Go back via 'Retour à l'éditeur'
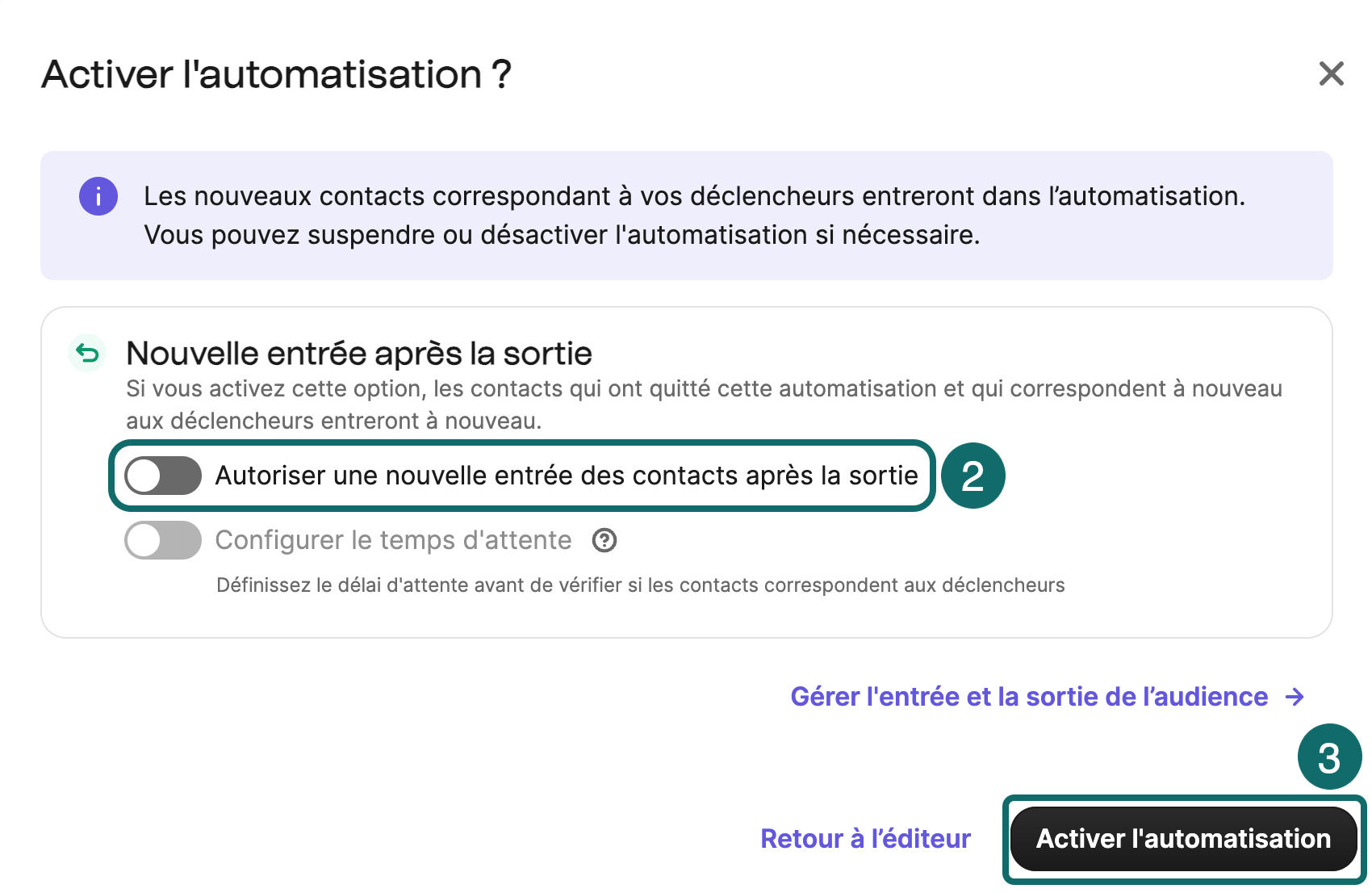Image resolution: width=1372 pixels, height=893 pixels. coord(865,839)
